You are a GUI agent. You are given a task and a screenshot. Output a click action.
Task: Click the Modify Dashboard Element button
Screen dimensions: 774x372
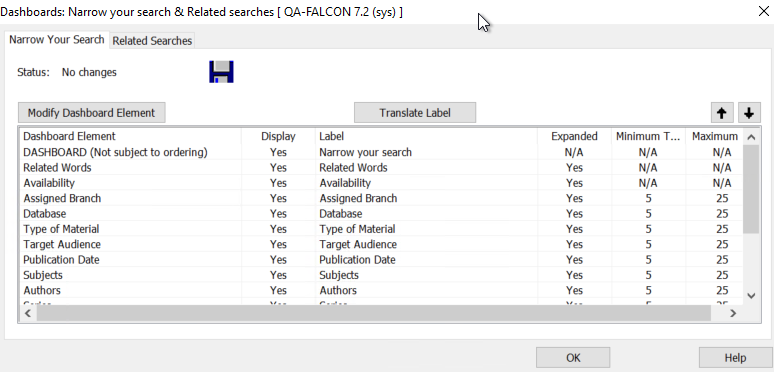pos(91,113)
